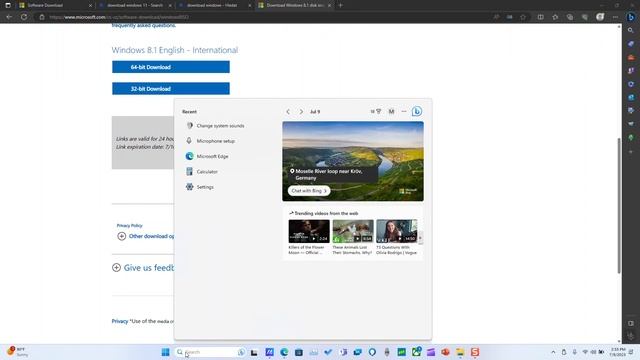This screenshot has height=360, width=640.
Task: Play 73 Questions With Olivia Rodrigo video
Action: coord(396,231)
